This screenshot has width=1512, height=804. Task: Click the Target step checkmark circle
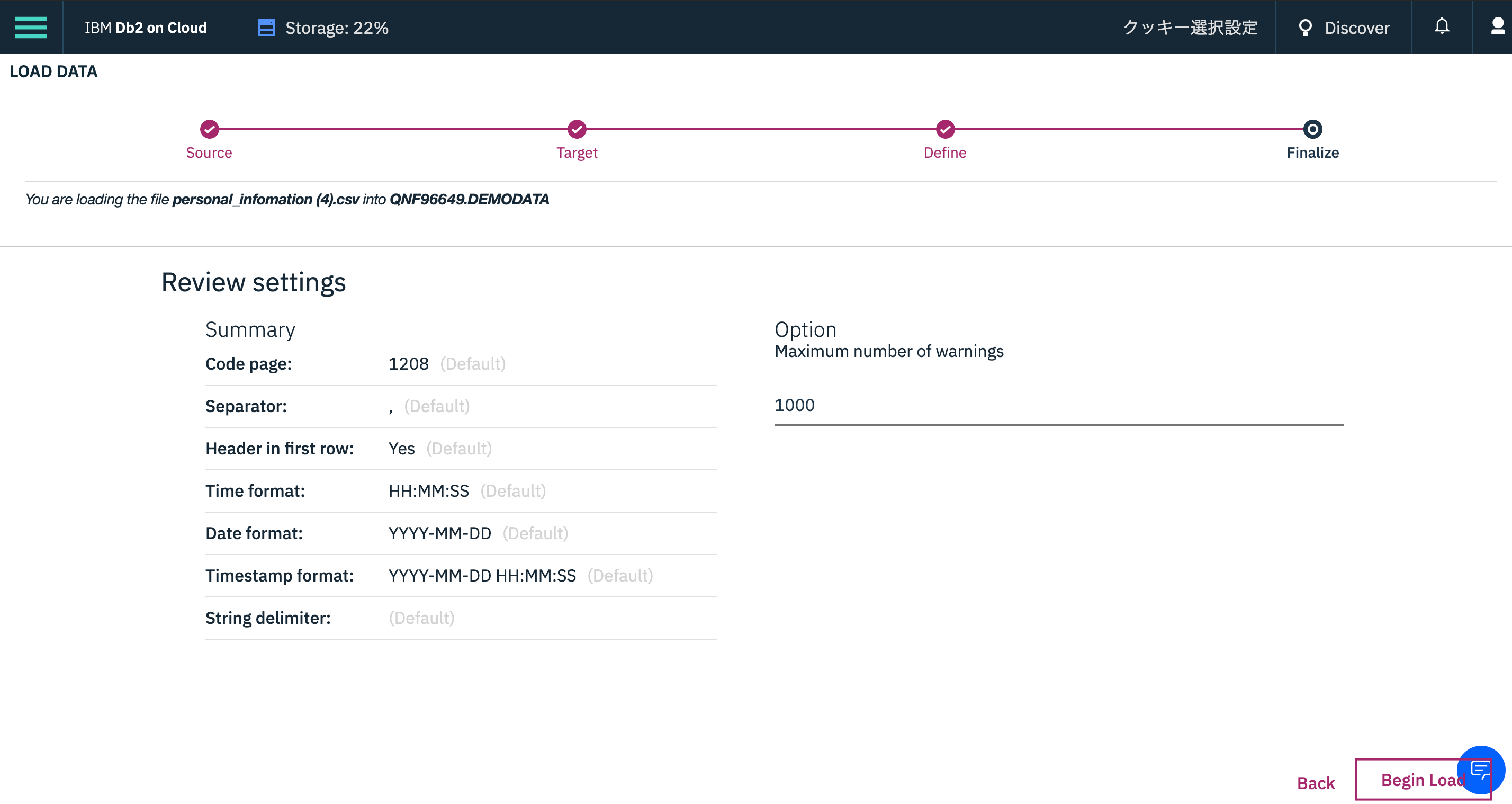pyautogui.click(x=577, y=129)
